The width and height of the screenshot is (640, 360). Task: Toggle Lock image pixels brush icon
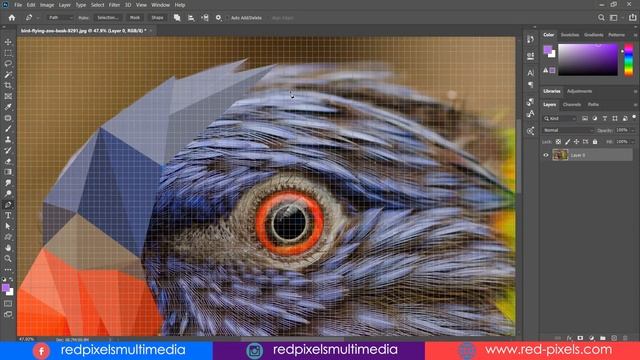tap(567, 142)
